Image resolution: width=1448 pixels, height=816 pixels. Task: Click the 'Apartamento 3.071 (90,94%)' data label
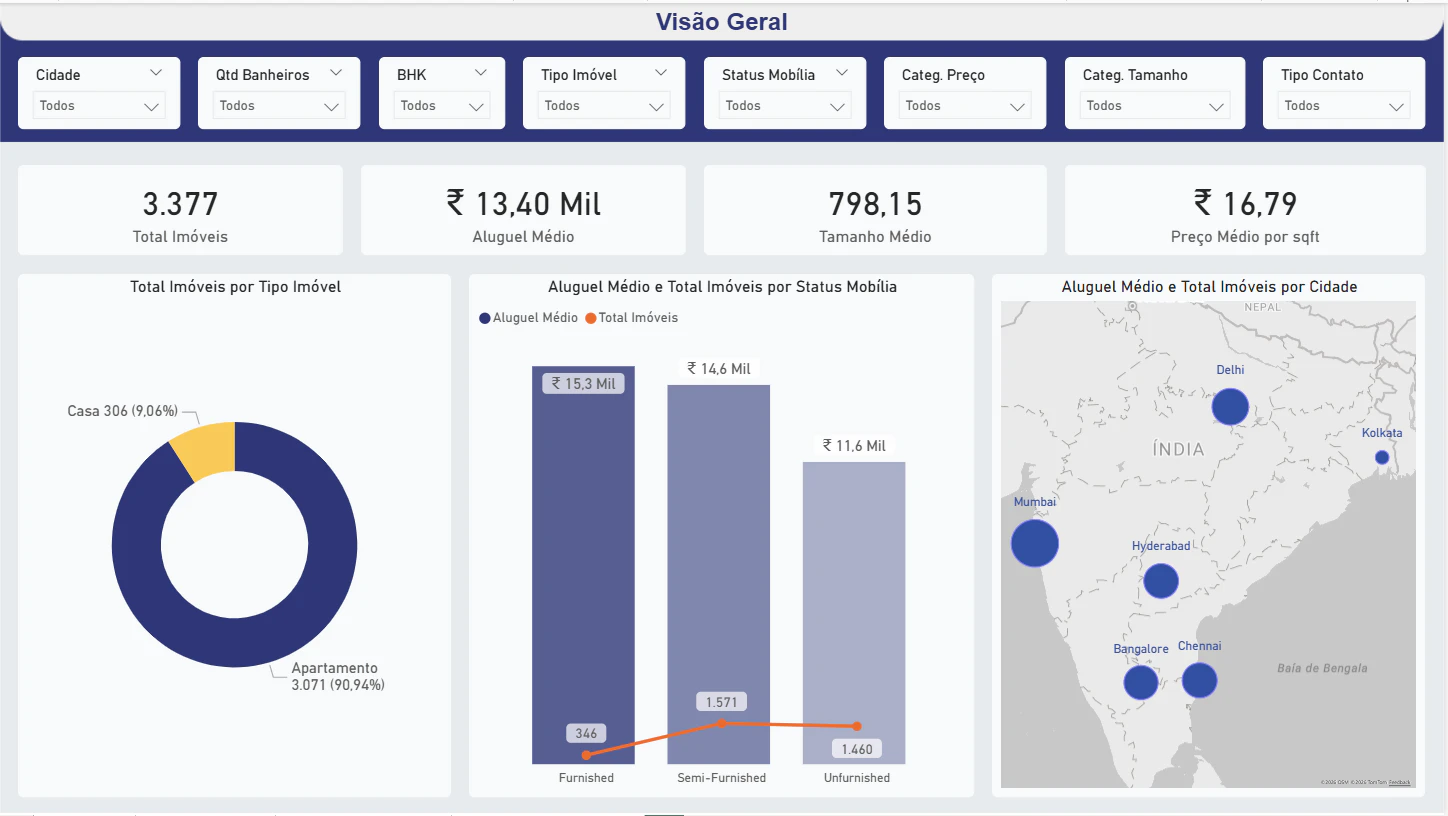tap(338, 677)
